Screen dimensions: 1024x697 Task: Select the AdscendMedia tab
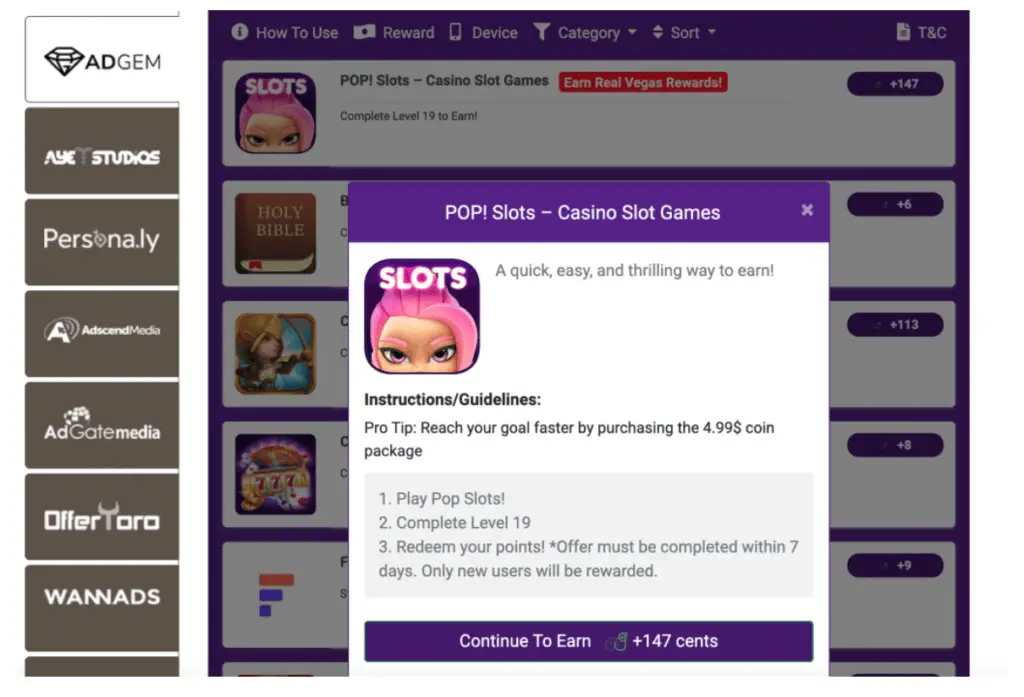[x=102, y=334]
